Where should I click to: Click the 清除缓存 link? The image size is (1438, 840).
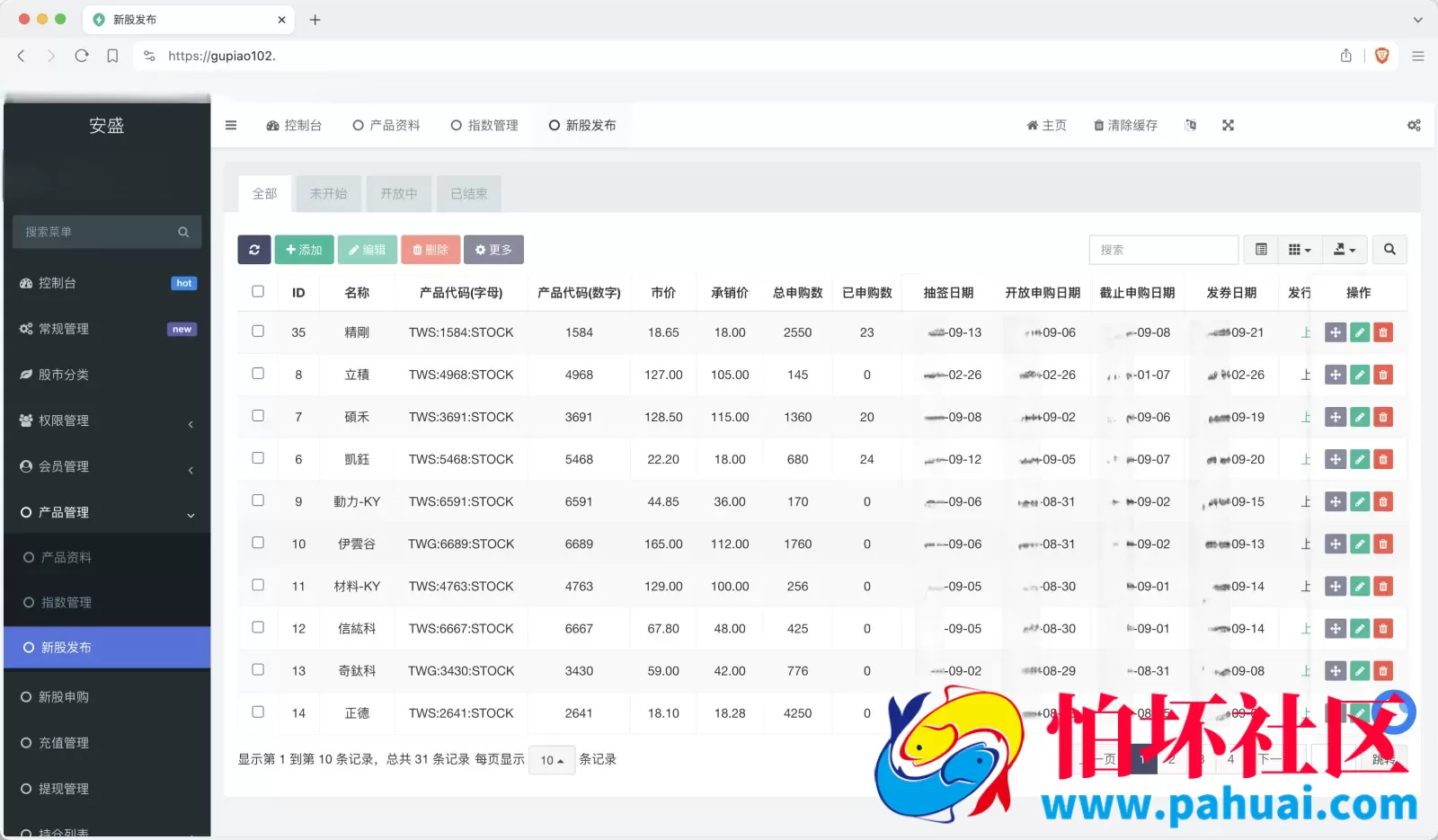pyautogui.click(x=1125, y=126)
